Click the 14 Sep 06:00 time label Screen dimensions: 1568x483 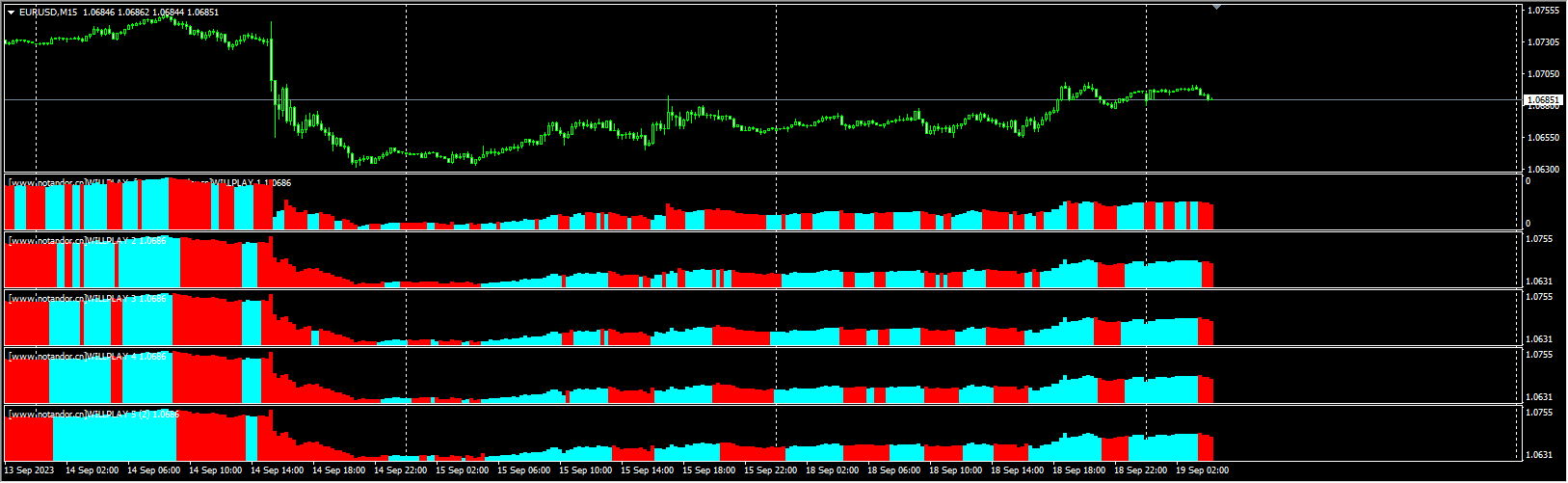(153, 471)
